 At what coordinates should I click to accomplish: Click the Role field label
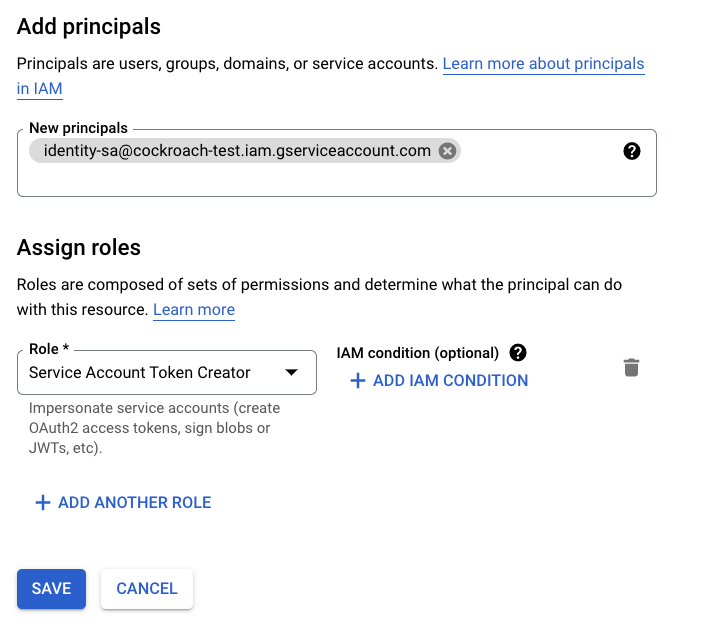pos(50,350)
